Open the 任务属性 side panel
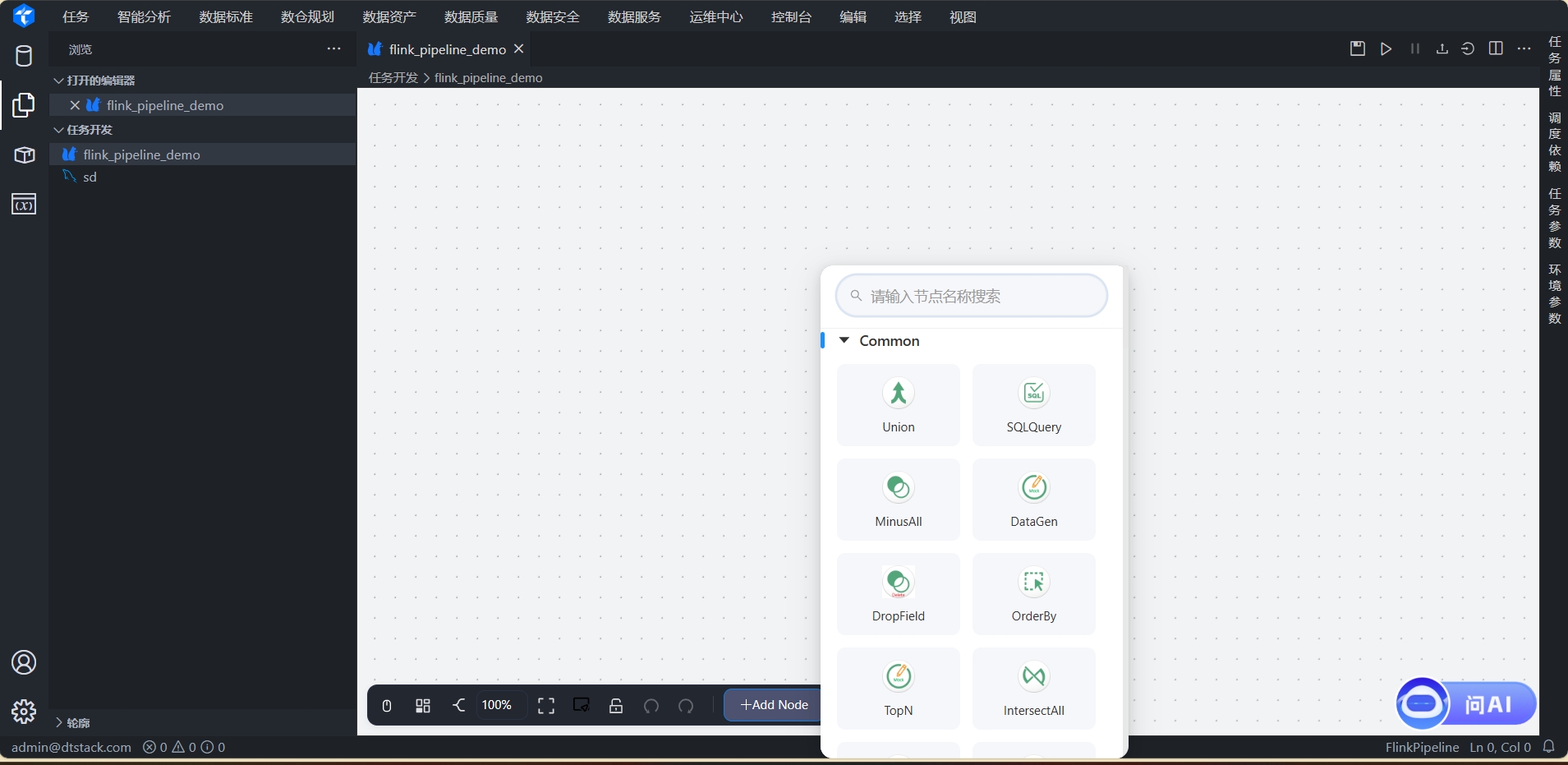The width and height of the screenshot is (1568, 765). pyautogui.click(x=1554, y=67)
